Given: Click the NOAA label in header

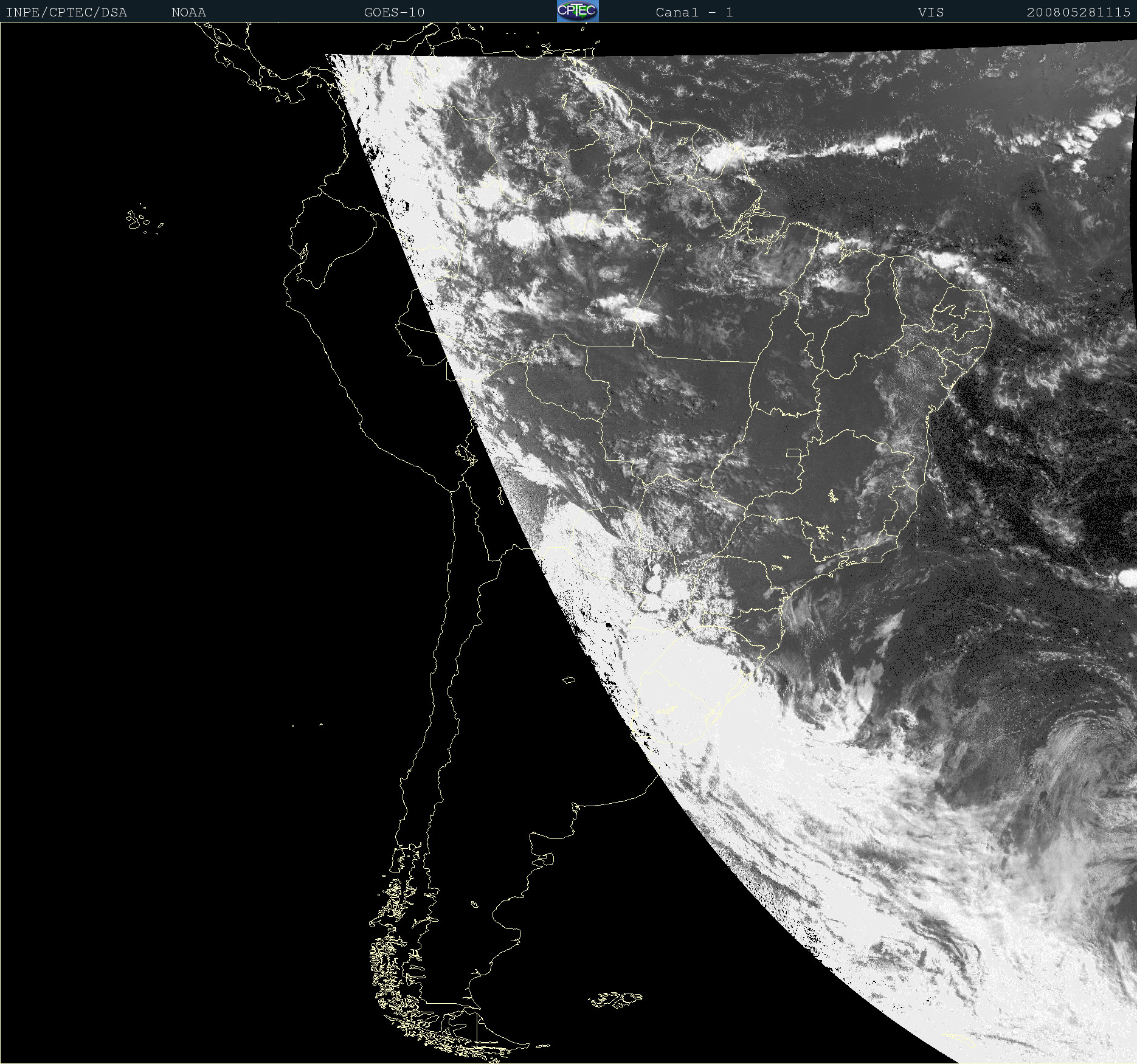Looking at the screenshot, I should (189, 12).
